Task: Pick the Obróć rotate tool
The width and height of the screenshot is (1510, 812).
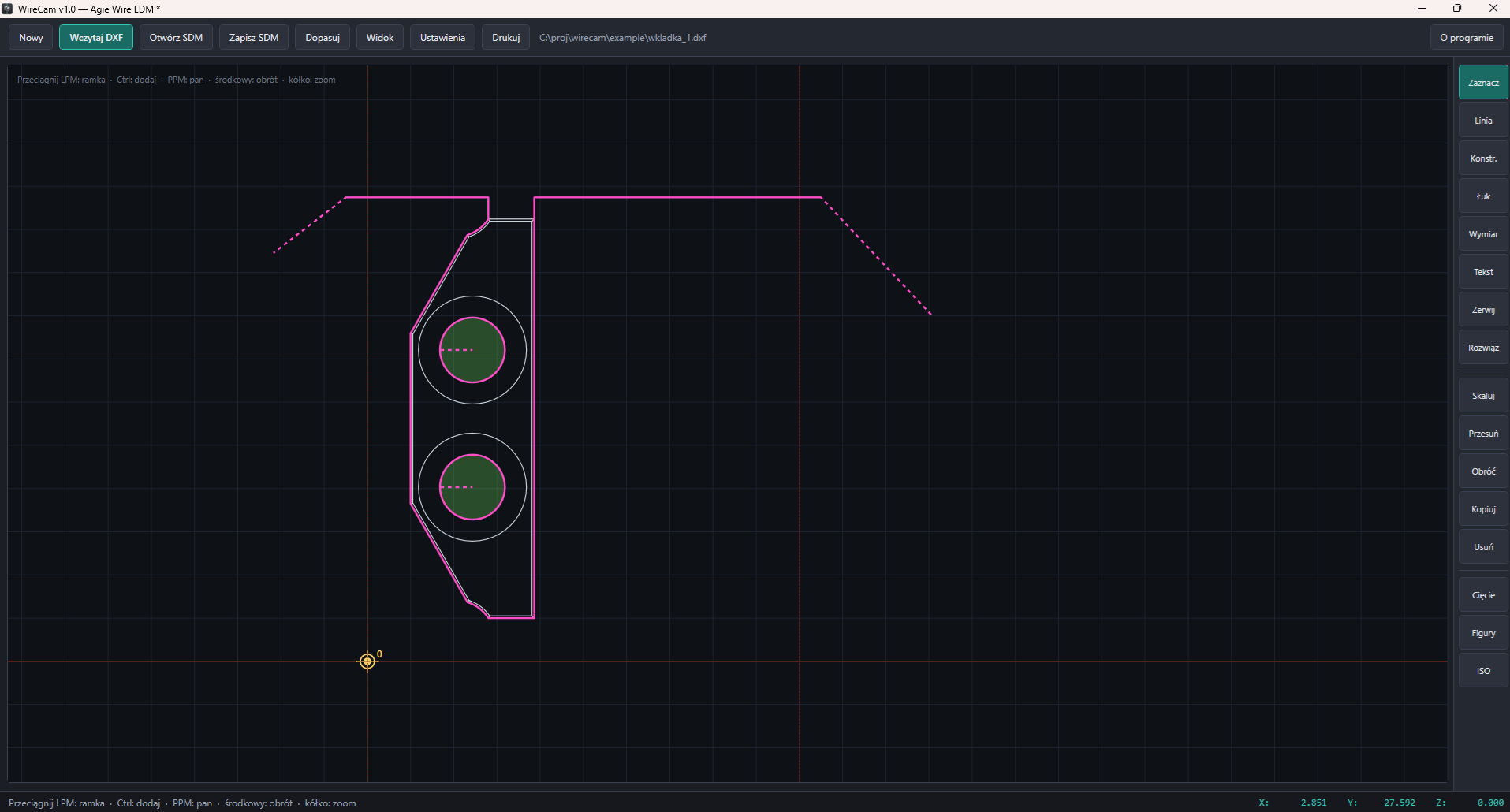Action: point(1483,471)
